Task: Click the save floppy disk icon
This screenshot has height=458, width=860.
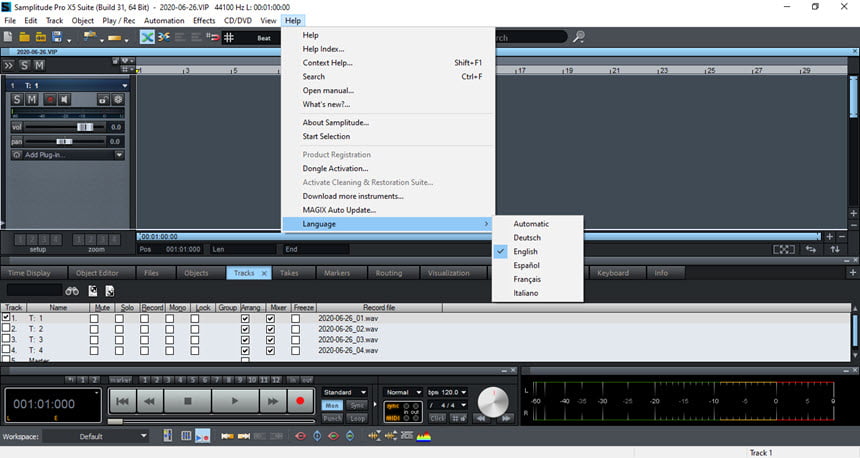Action: pos(57,37)
